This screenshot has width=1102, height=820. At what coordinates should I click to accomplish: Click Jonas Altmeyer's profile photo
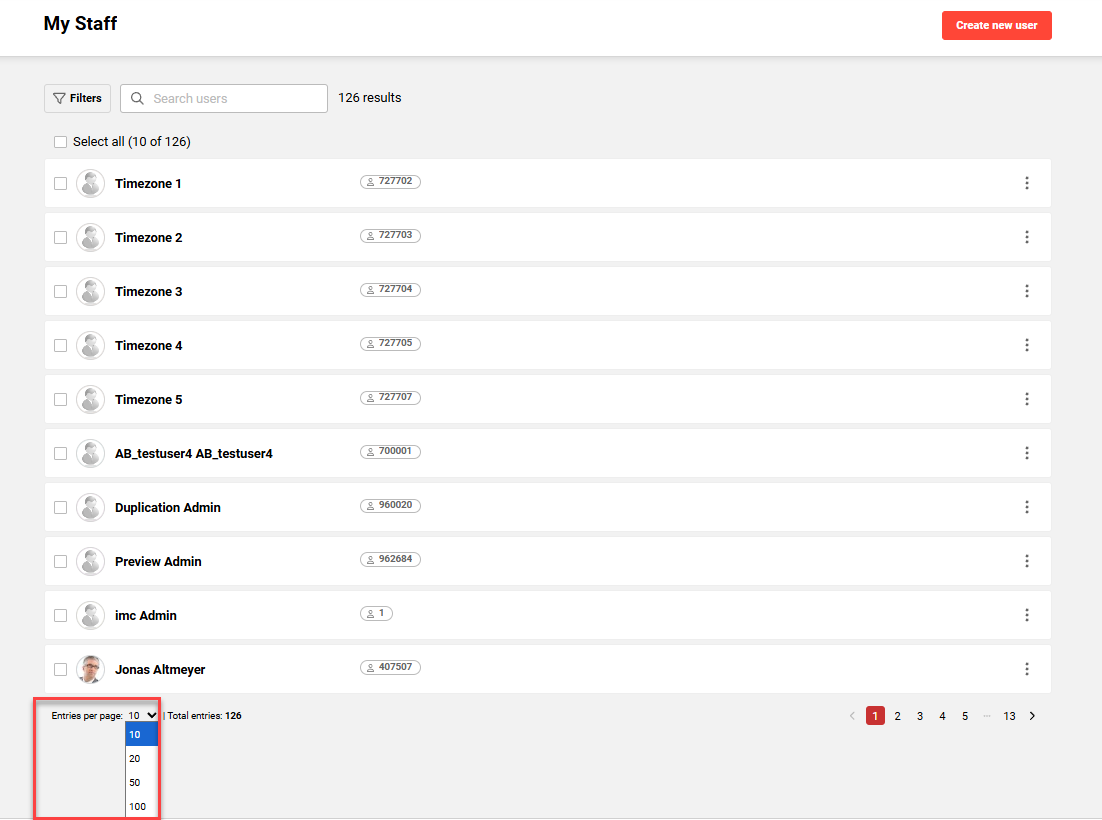[90, 669]
